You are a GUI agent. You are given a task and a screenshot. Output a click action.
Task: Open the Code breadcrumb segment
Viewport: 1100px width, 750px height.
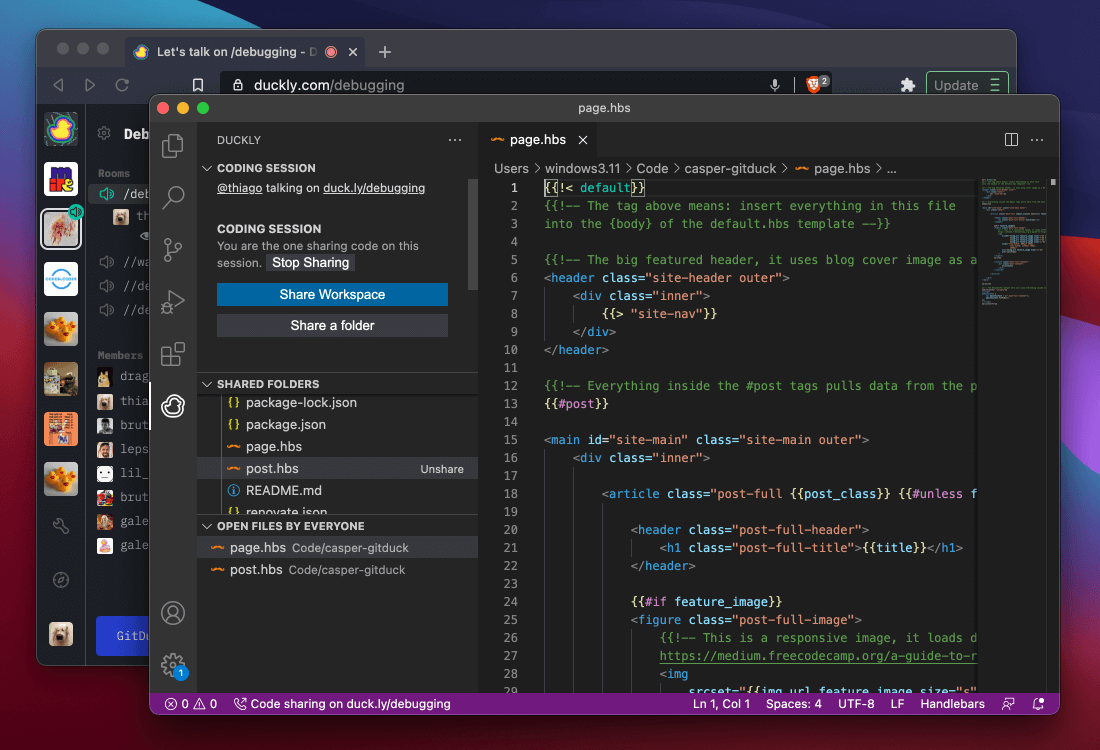click(x=652, y=168)
